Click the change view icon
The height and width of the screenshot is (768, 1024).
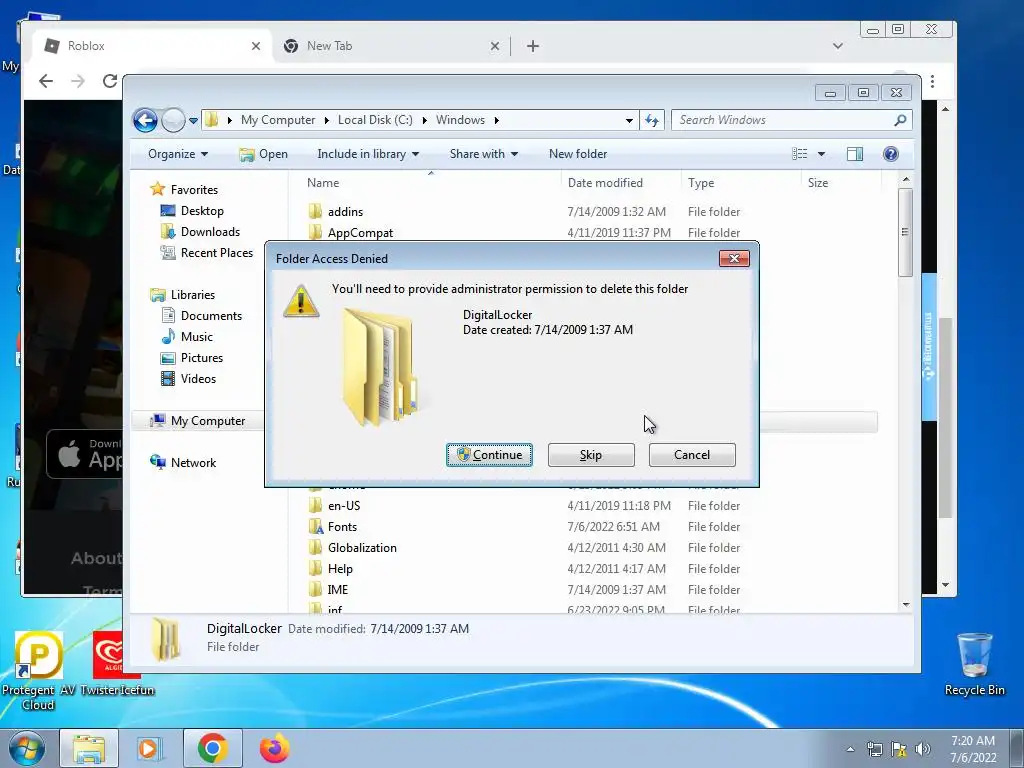tap(800, 154)
